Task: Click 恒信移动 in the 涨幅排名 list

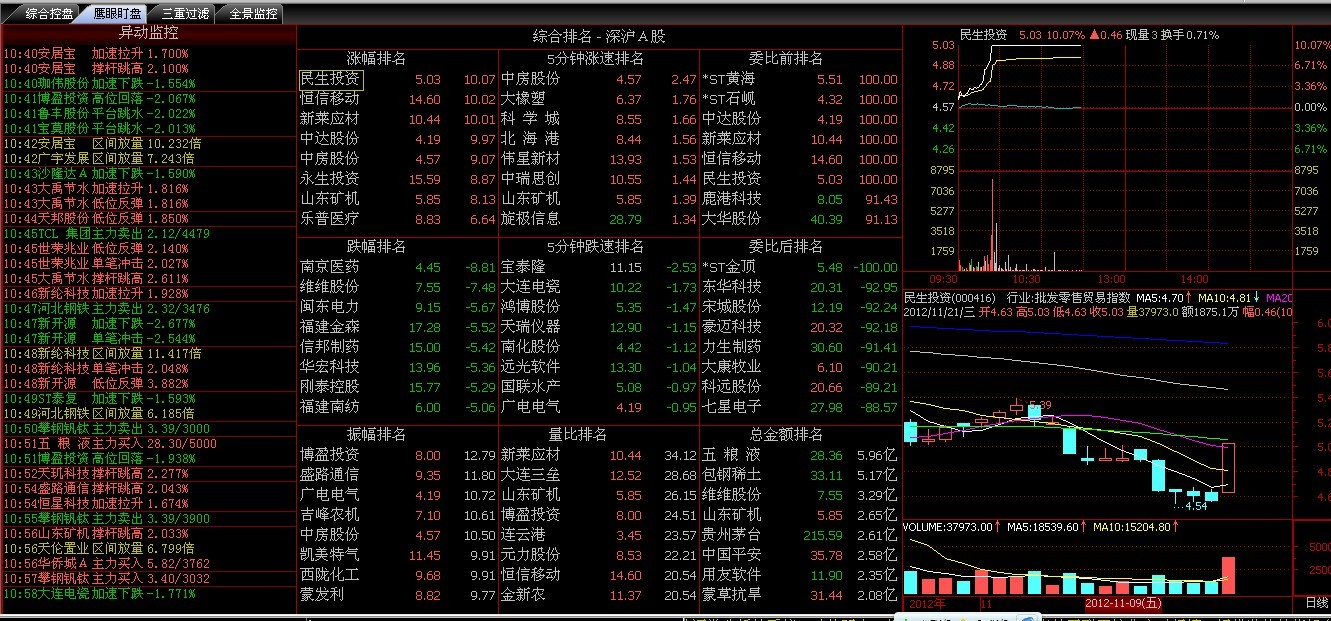Action: 330,99
